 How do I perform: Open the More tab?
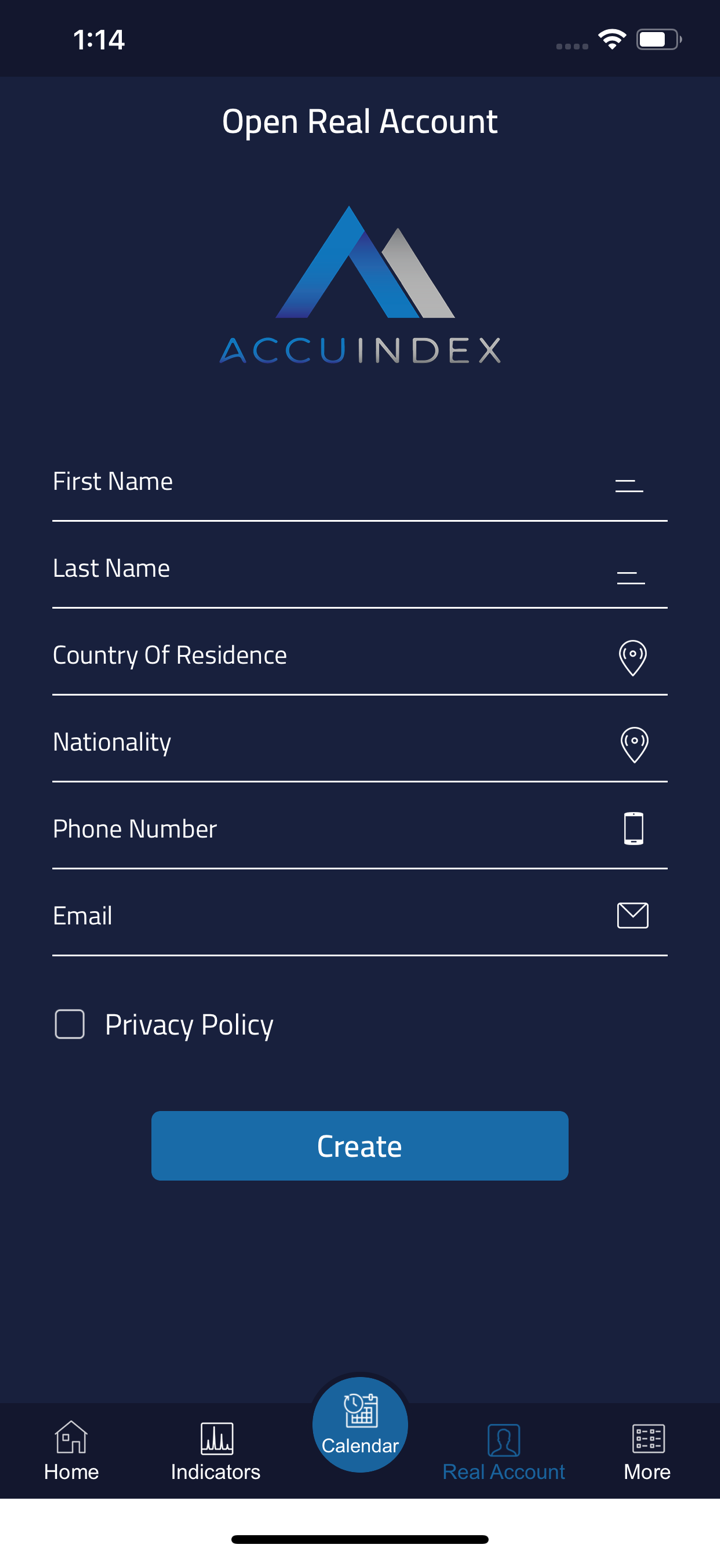point(648,1451)
